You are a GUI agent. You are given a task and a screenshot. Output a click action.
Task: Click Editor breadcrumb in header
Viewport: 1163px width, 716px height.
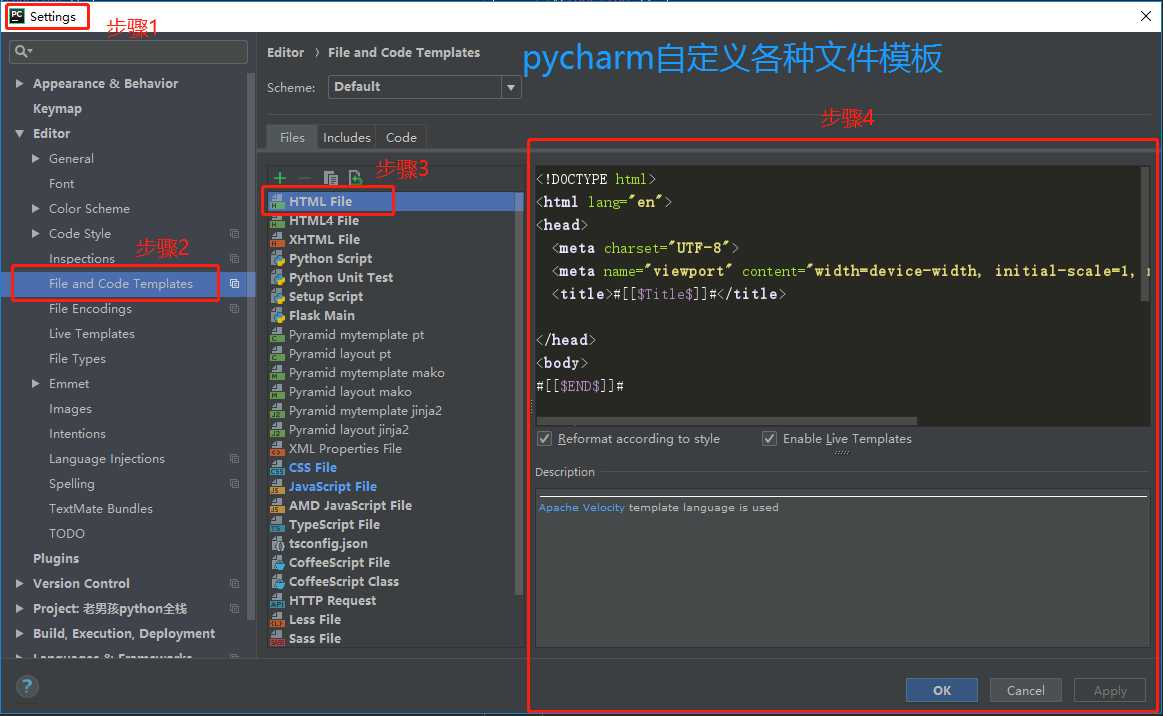(x=286, y=53)
